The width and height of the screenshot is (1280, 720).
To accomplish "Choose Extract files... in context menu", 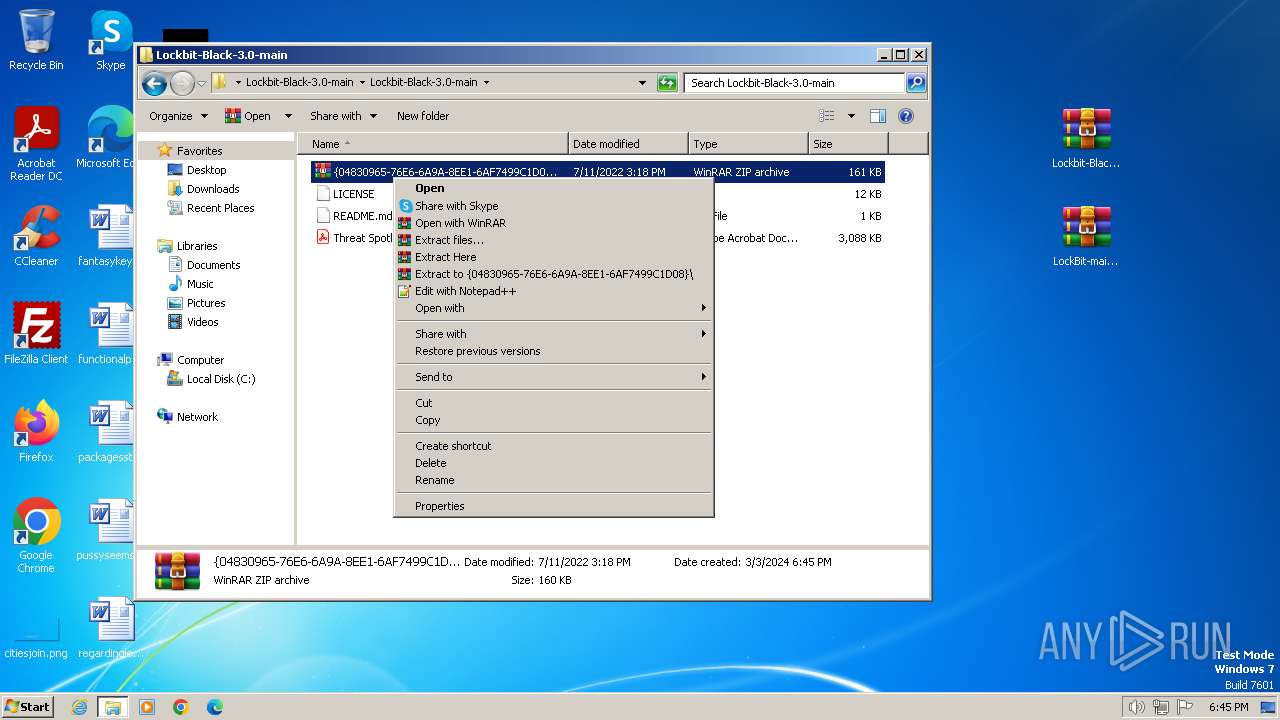I will (x=554, y=240).
